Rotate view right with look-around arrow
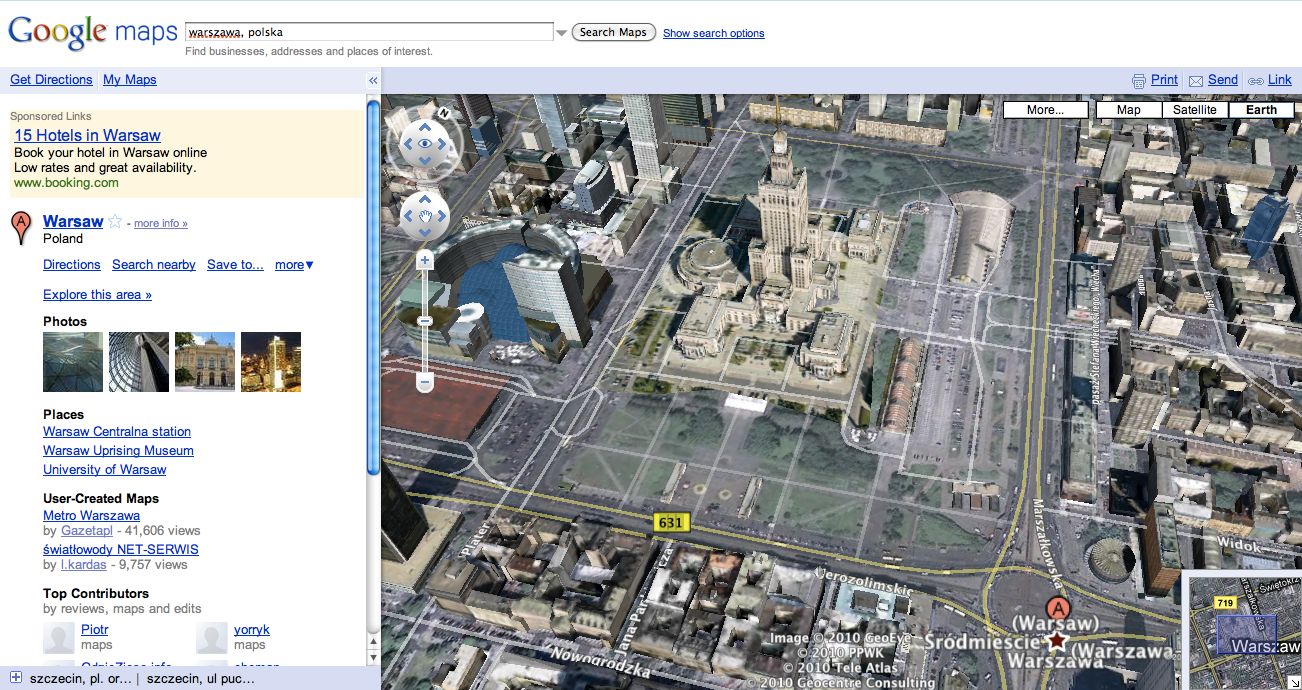This screenshot has height=690, width=1302. pos(444,145)
